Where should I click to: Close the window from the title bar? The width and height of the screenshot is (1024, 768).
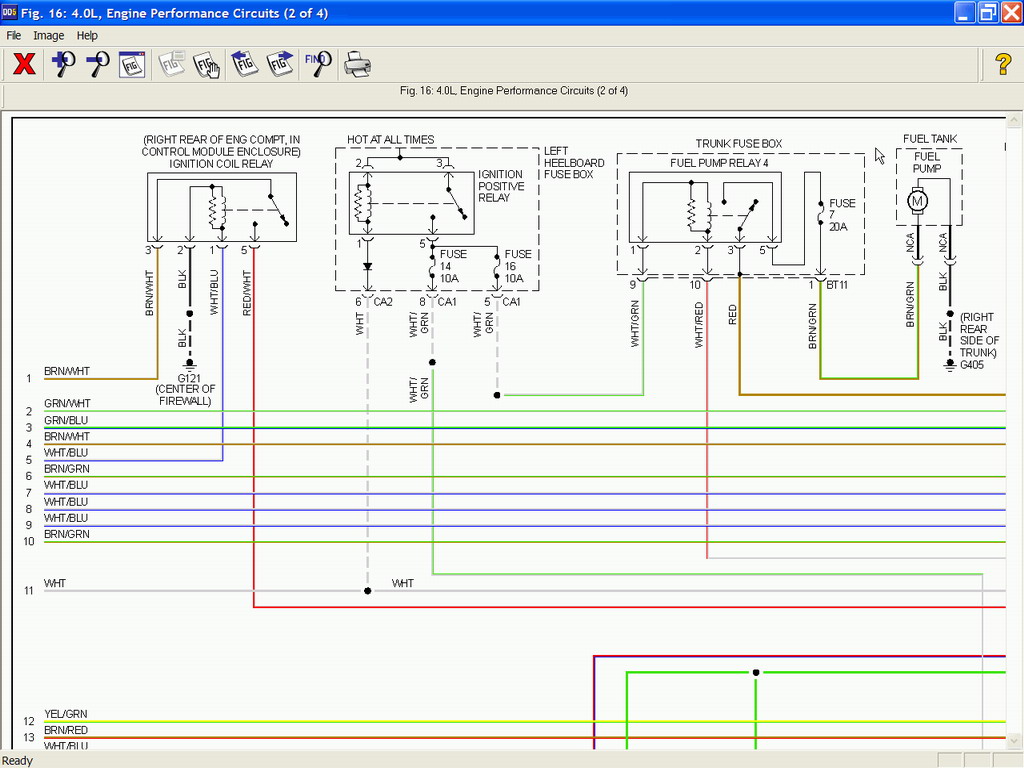pos(1011,12)
